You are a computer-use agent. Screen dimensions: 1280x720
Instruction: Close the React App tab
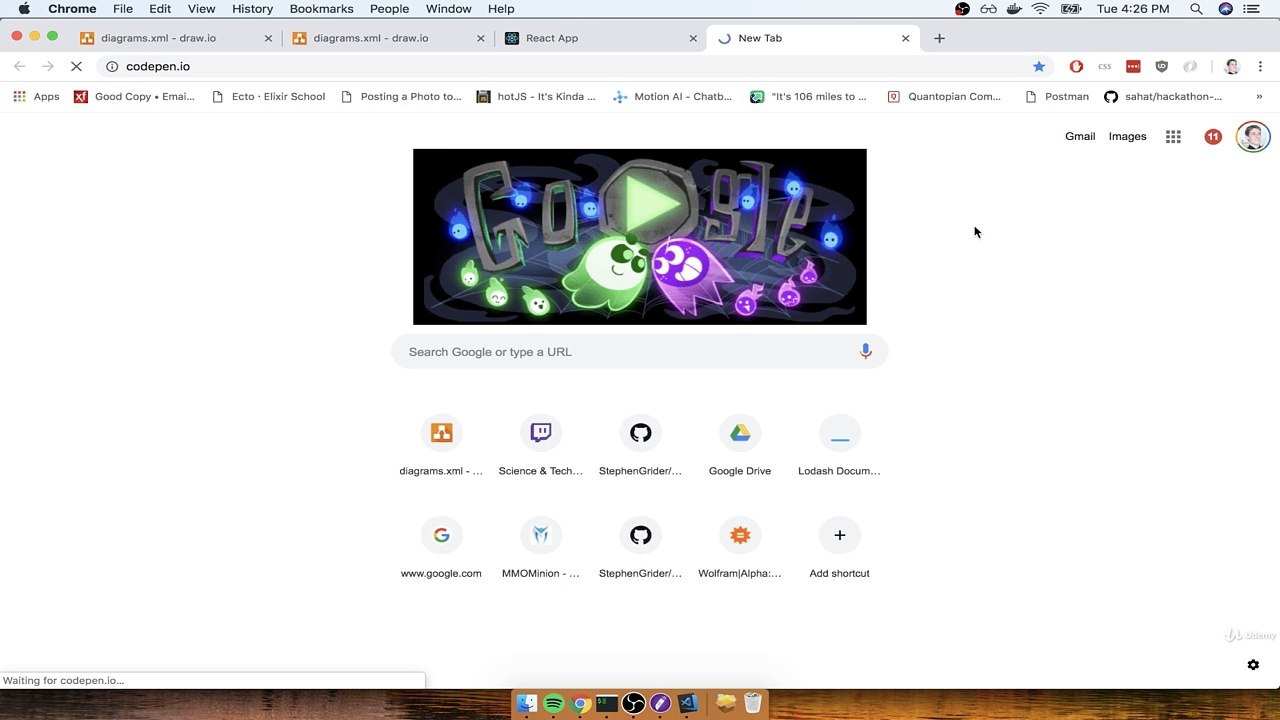[693, 38]
